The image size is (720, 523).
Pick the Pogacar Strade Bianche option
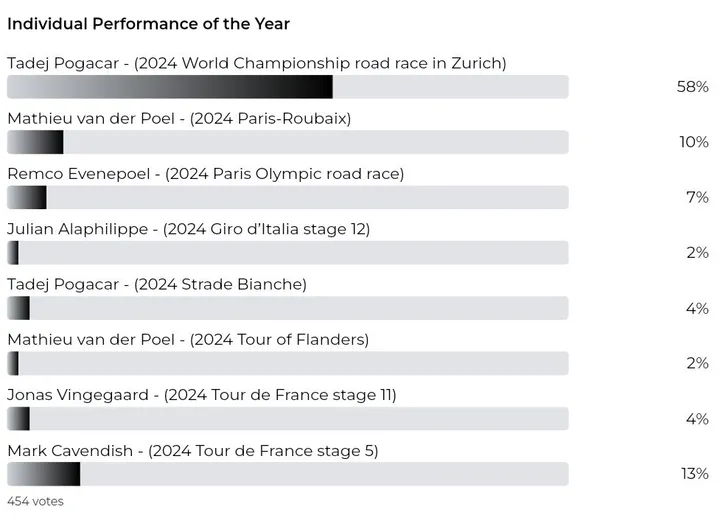(x=157, y=284)
